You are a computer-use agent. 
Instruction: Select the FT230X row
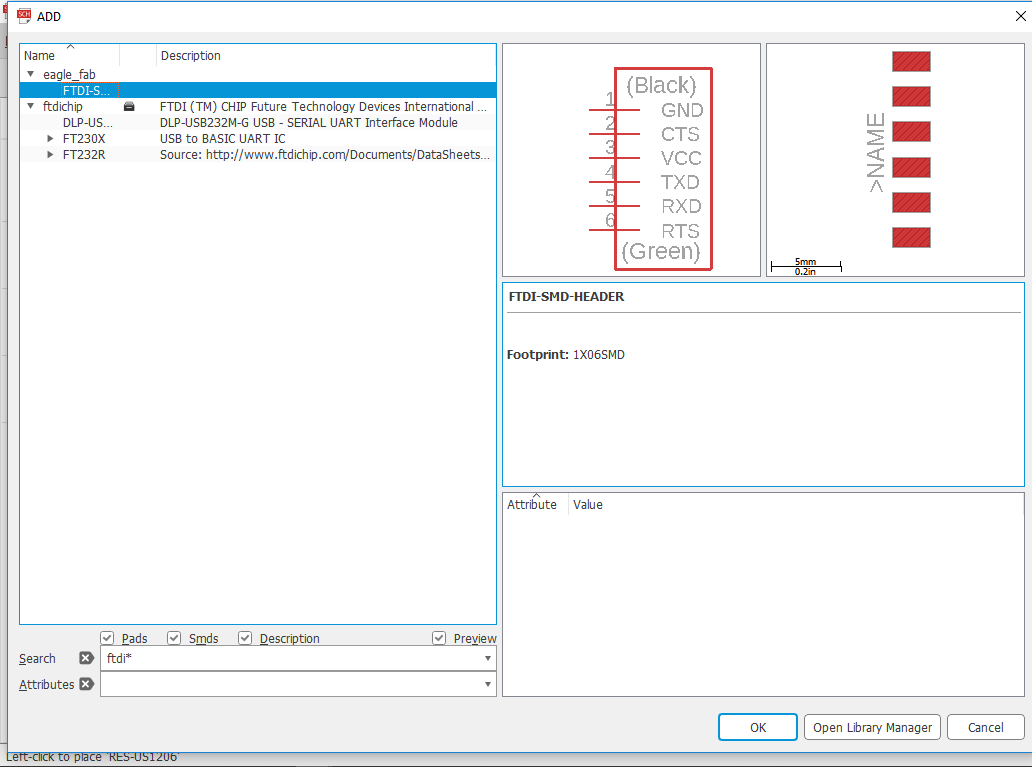click(258, 138)
